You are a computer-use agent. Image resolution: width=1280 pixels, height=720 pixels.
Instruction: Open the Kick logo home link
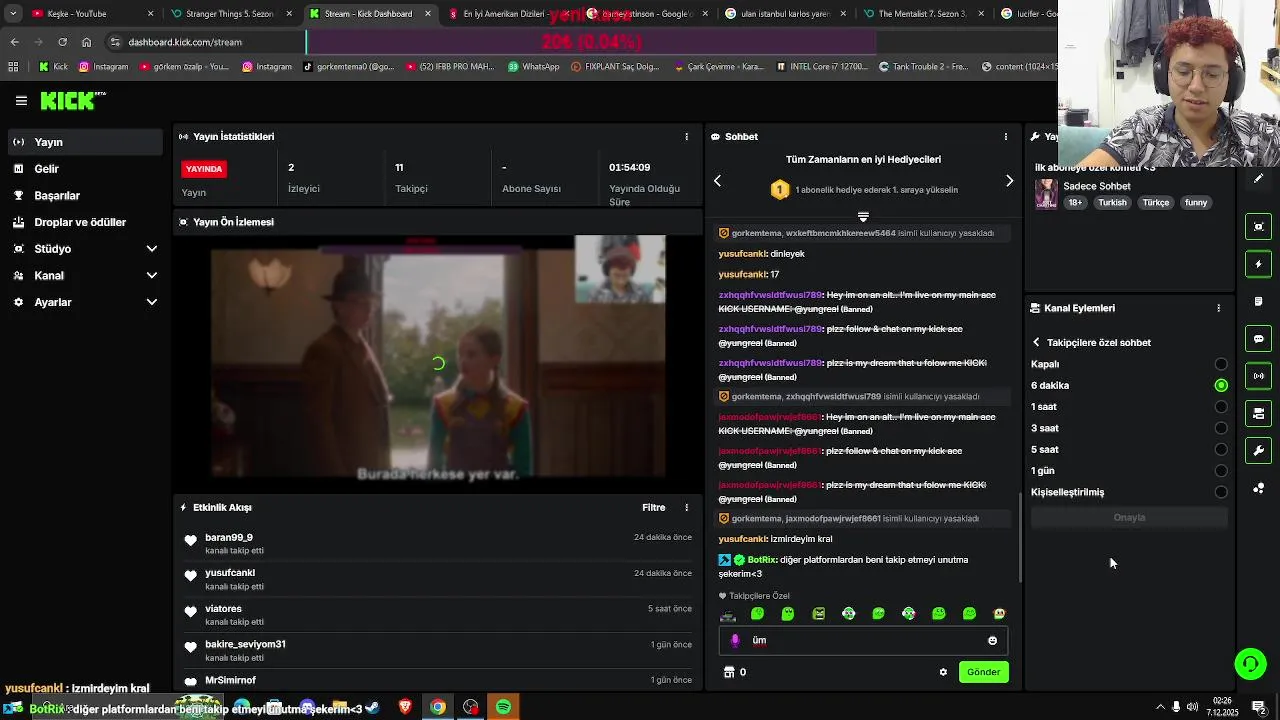(73, 100)
